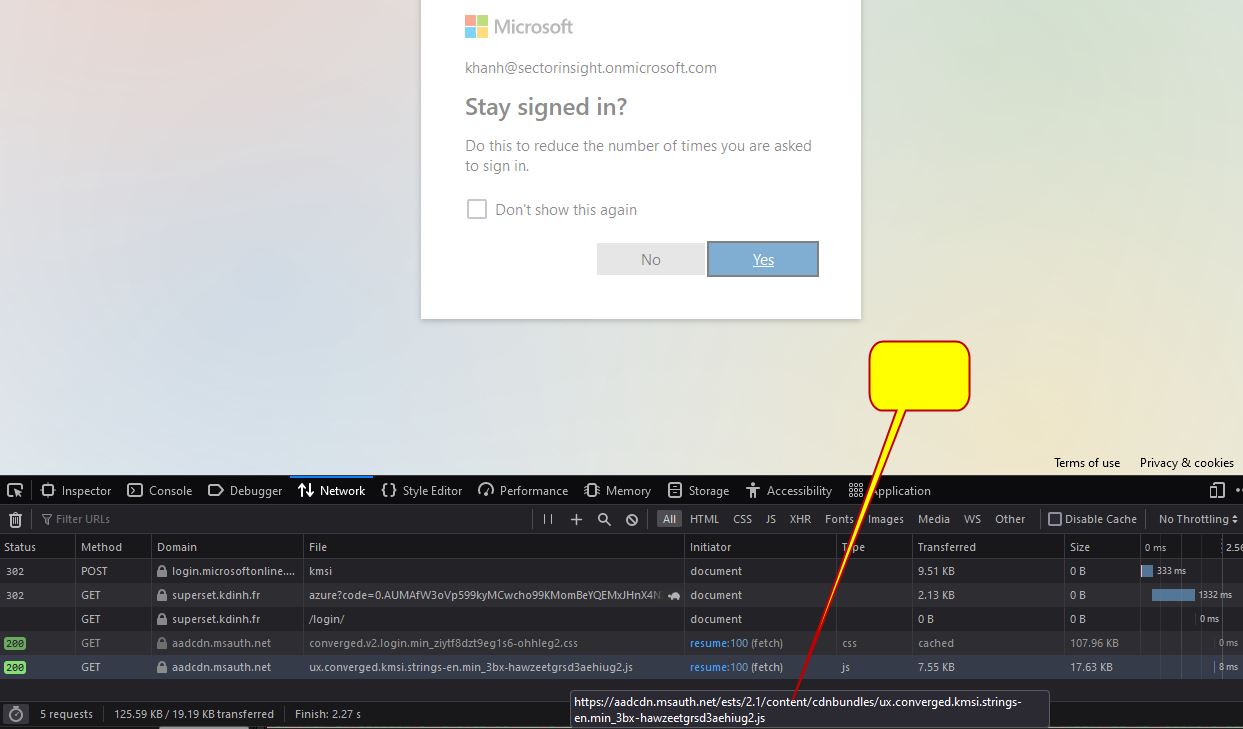Open Privacy & cookies link
The width and height of the screenshot is (1243, 729).
(1187, 463)
